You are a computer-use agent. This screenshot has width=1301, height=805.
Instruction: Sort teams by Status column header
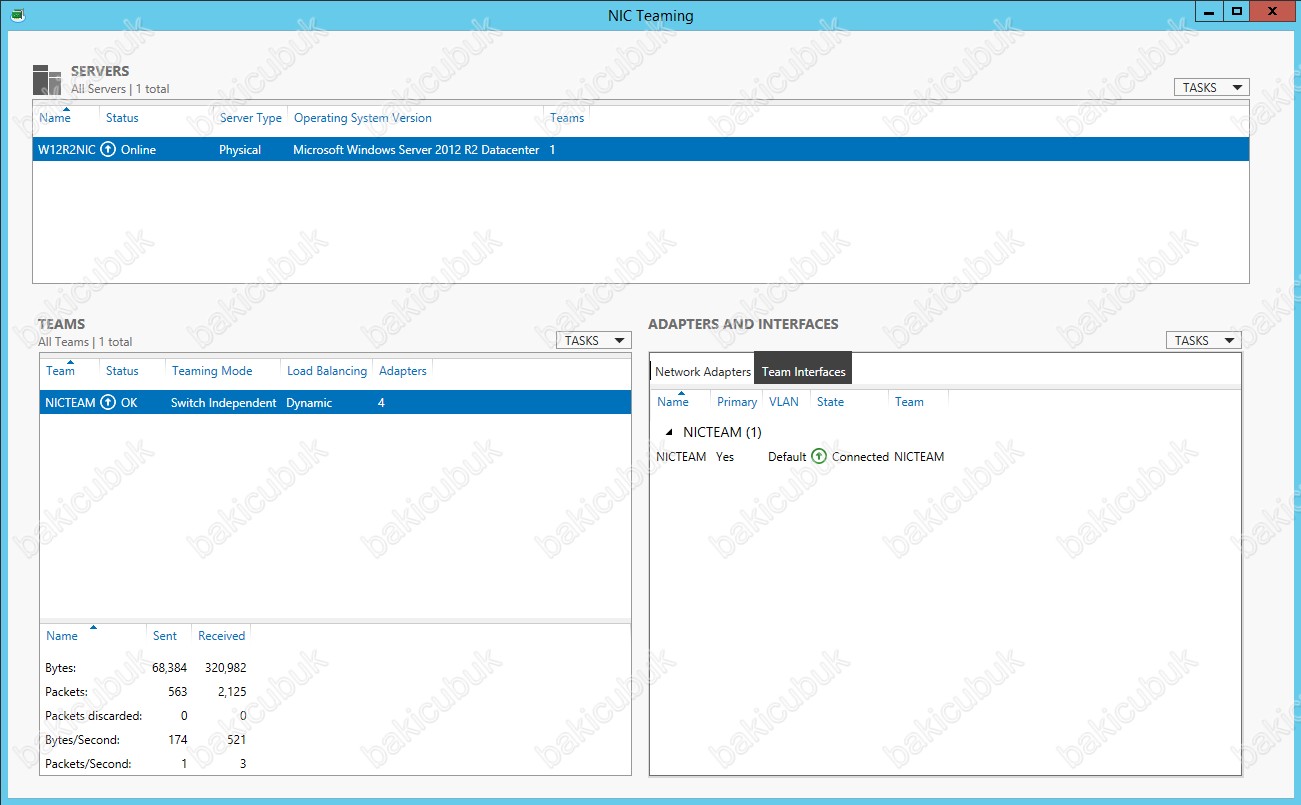click(x=122, y=371)
